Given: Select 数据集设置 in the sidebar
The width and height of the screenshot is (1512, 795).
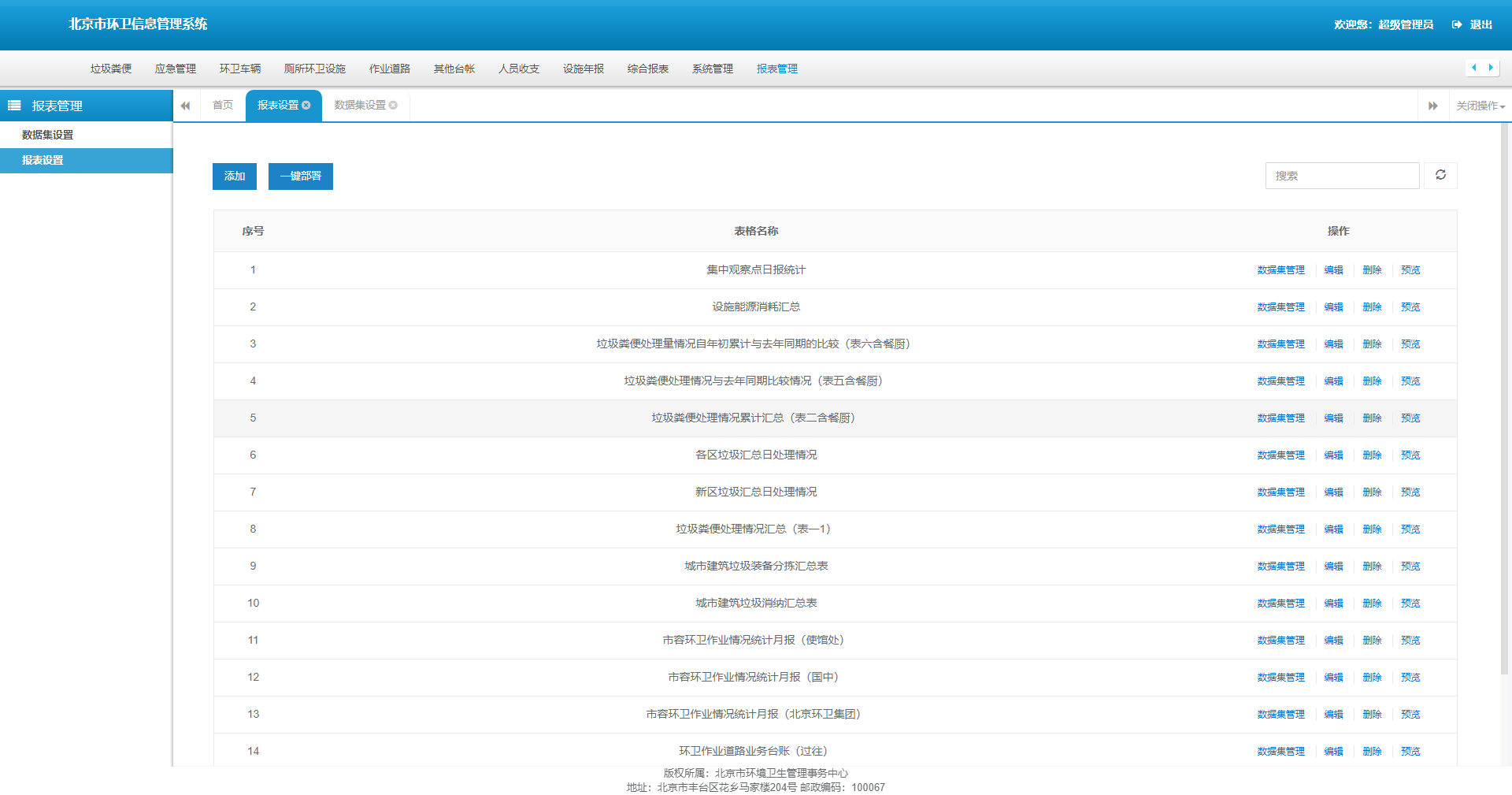Looking at the screenshot, I should coord(87,135).
